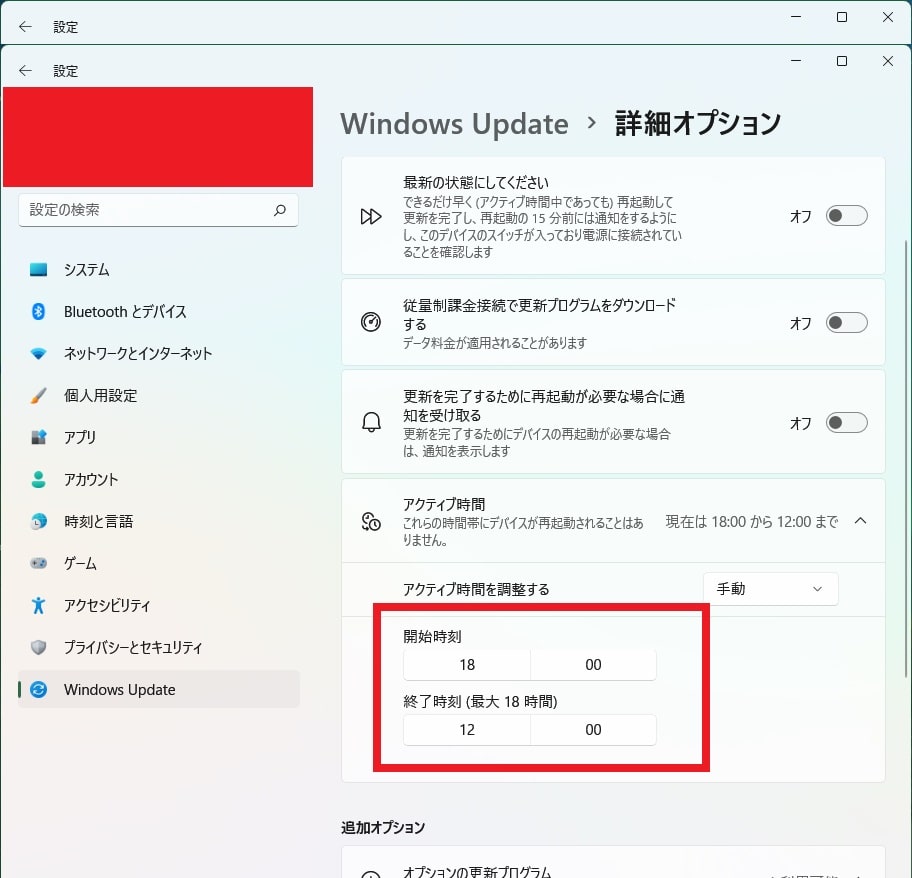Viewport: 912px width, 878px height.
Task: Select start time hour 18 picker
Action: [x=467, y=665]
